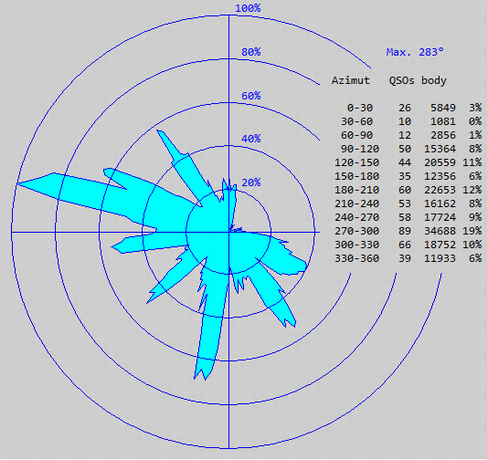Click the 80% ring label
This screenshot has height=460, width=487.
[251, 52]
